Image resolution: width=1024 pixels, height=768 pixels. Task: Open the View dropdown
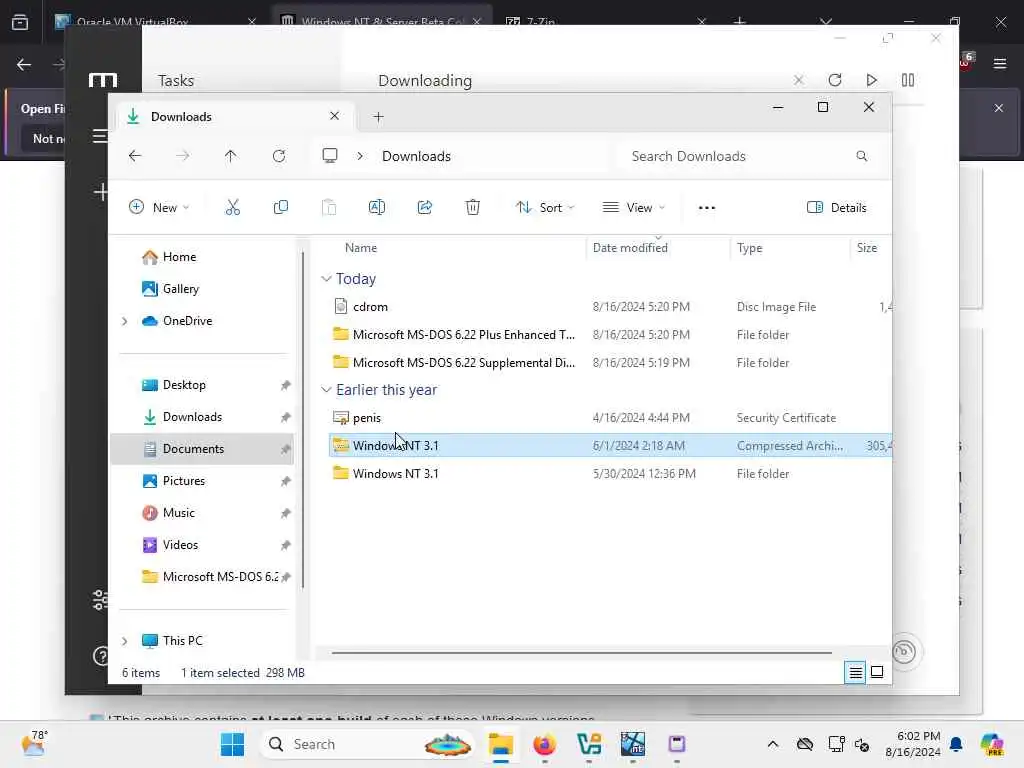tap(633, 208)
